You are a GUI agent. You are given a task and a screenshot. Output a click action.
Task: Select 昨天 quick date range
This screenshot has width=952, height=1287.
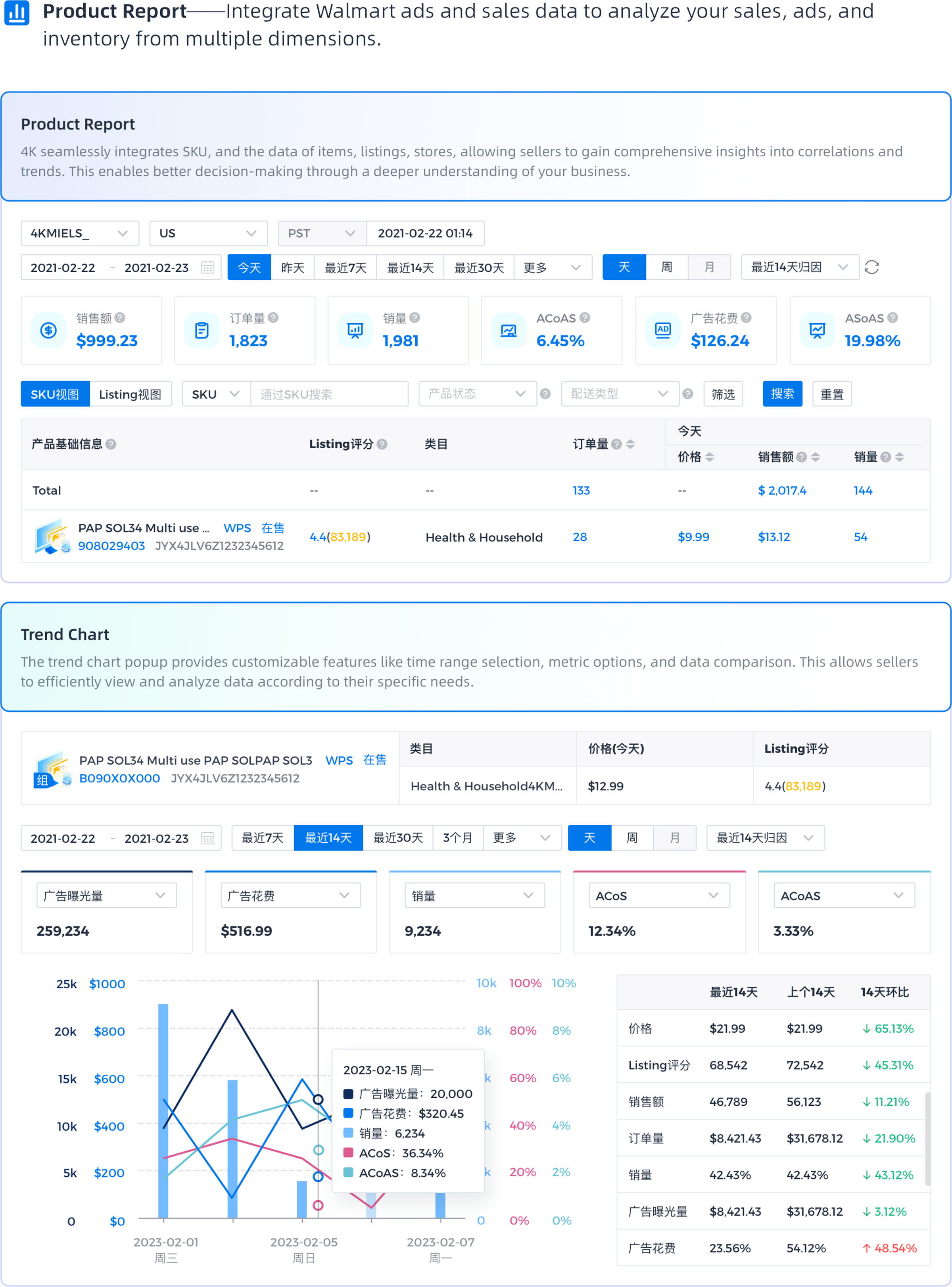click(x=292, y=267)
